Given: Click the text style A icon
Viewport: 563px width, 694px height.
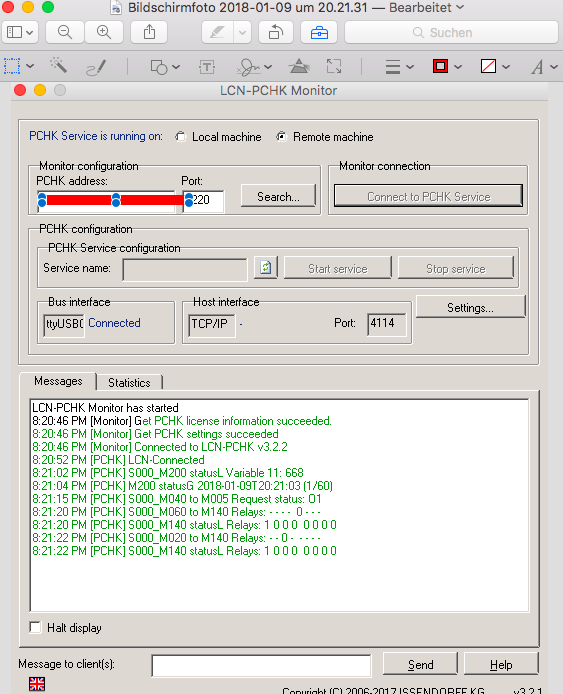Looking at the screenshot, I should point(537,67).
